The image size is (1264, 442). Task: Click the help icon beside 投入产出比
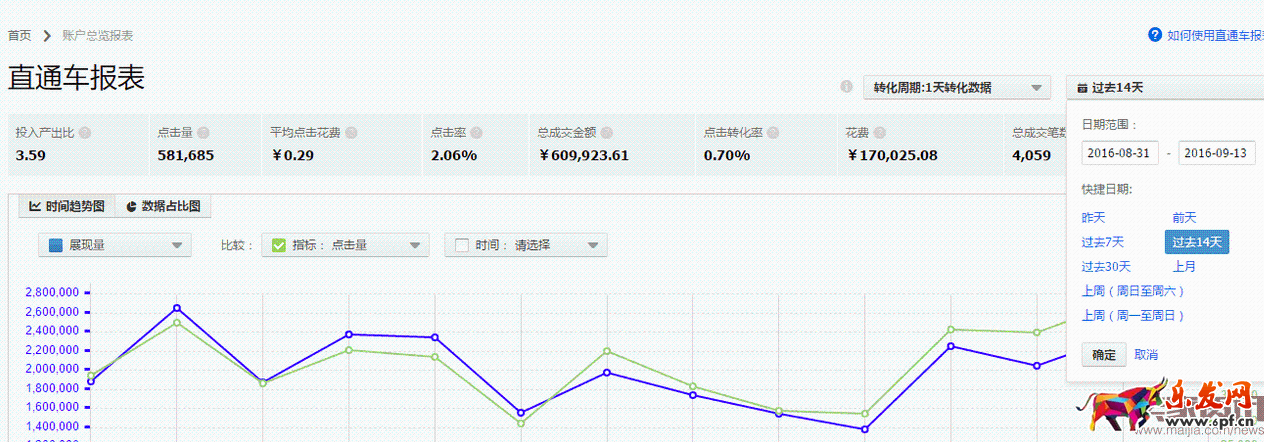(x=85, y=133)
